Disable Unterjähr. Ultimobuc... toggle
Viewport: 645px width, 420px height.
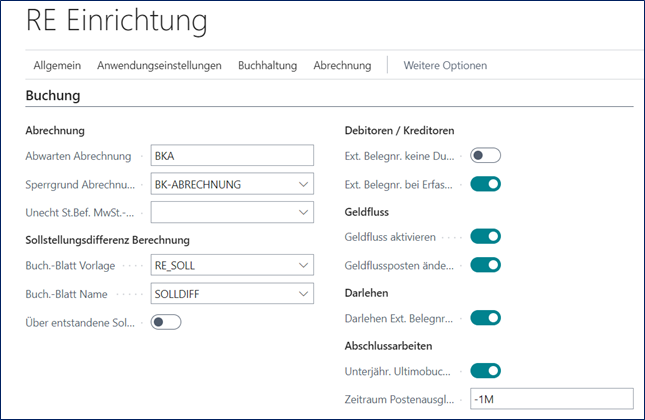coord(485,371)
